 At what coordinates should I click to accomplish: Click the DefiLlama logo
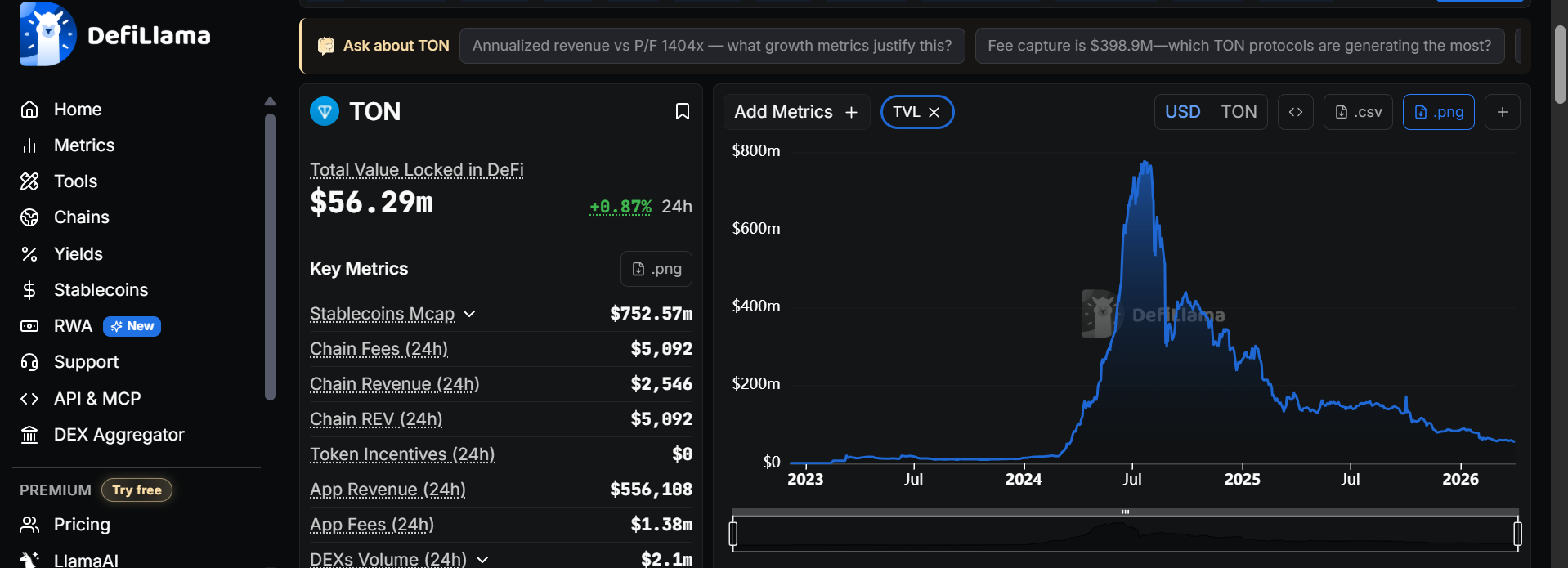115,34
